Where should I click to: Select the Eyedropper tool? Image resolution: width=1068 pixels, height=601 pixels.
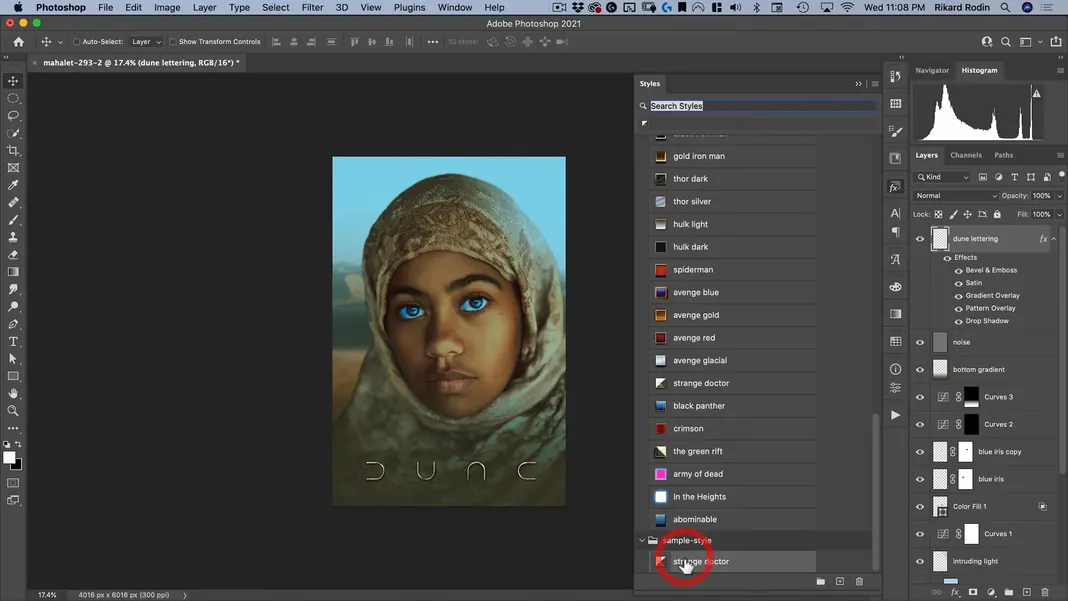[13, 185]
